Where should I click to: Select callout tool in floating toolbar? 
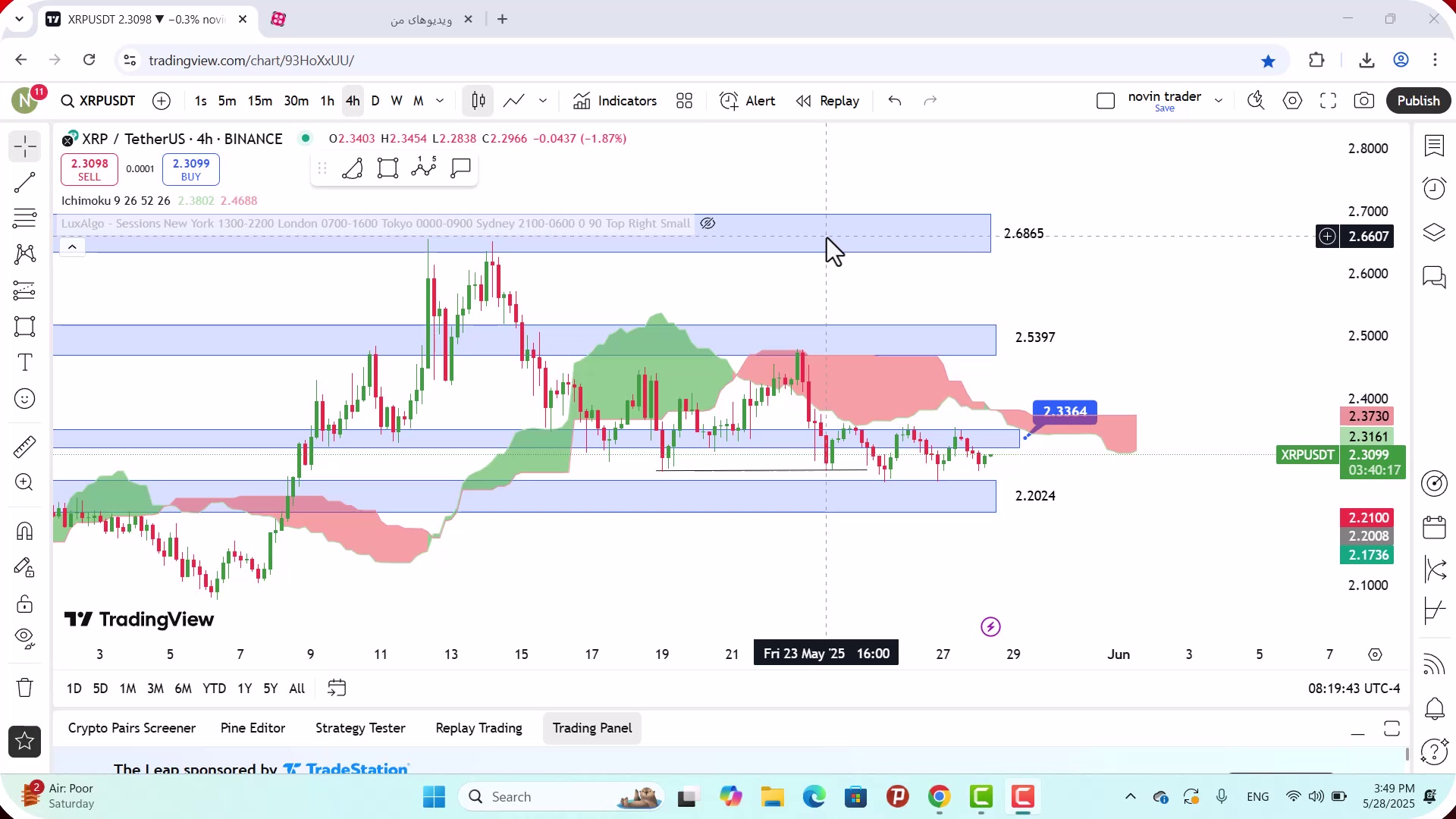coord(461,168)
